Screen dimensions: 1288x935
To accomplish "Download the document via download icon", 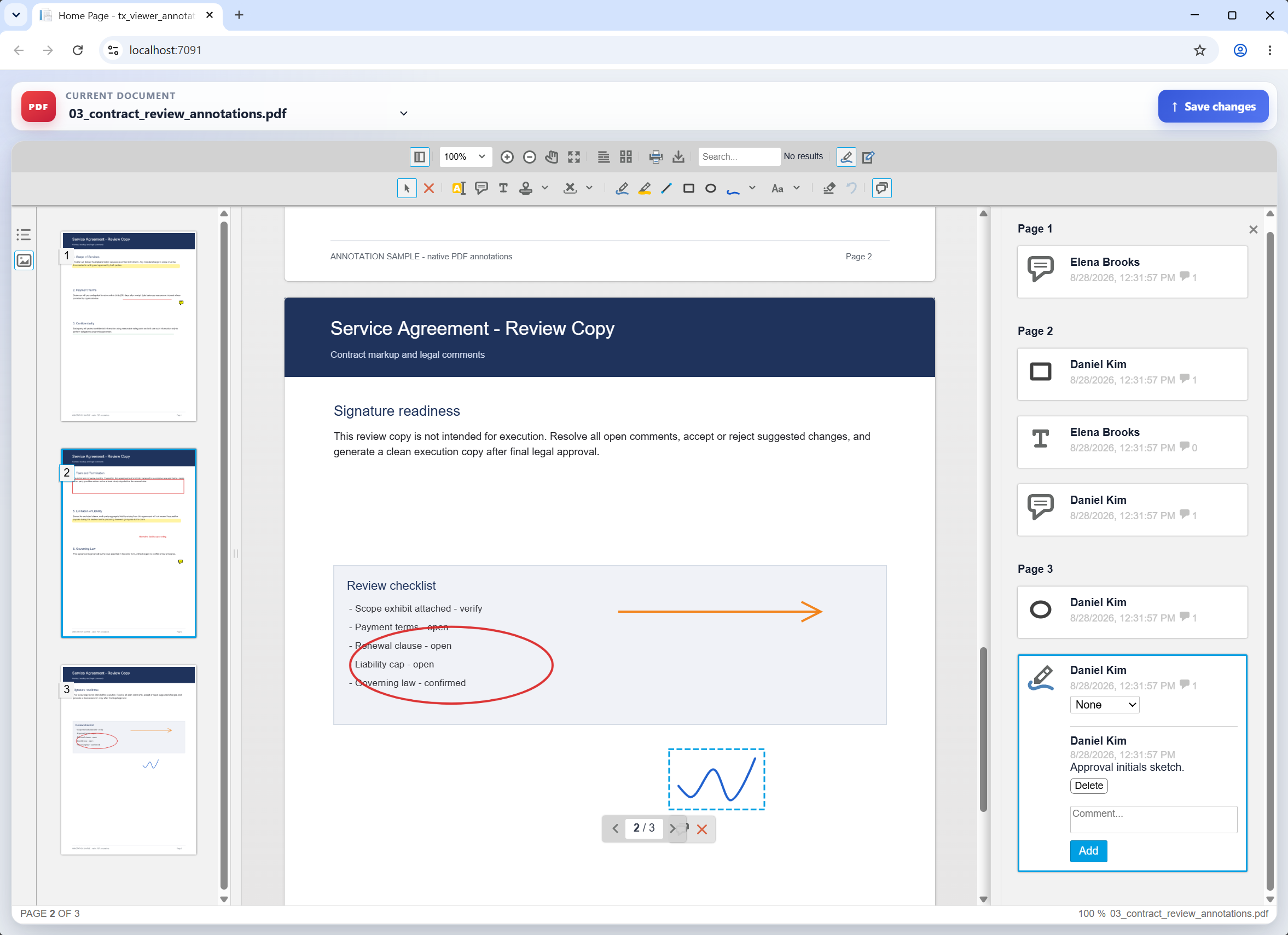I will click(678, 156).
